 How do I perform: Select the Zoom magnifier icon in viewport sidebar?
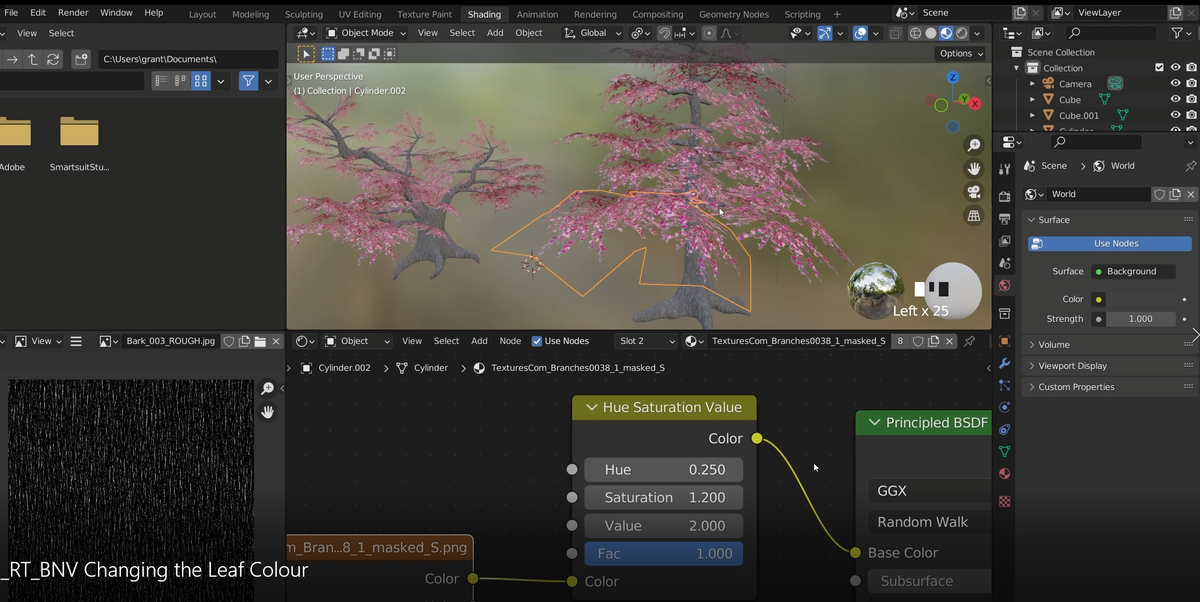pos(973,144)
